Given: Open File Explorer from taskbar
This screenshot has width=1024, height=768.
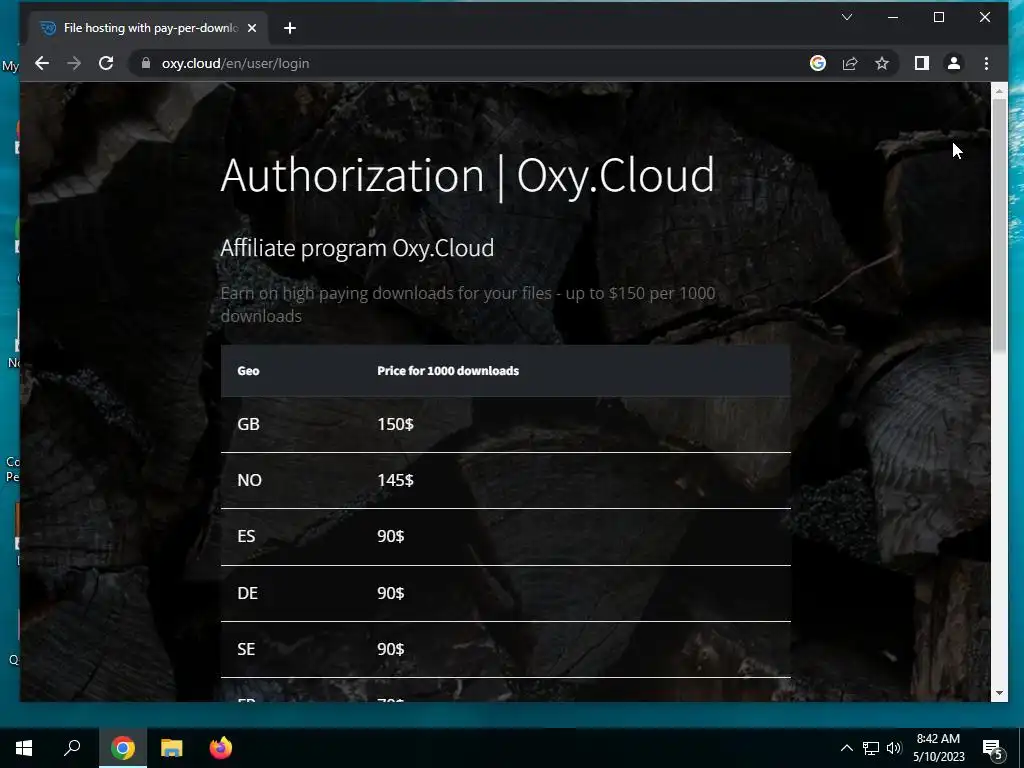Looking at the screenshot, I should coord(172,748).
